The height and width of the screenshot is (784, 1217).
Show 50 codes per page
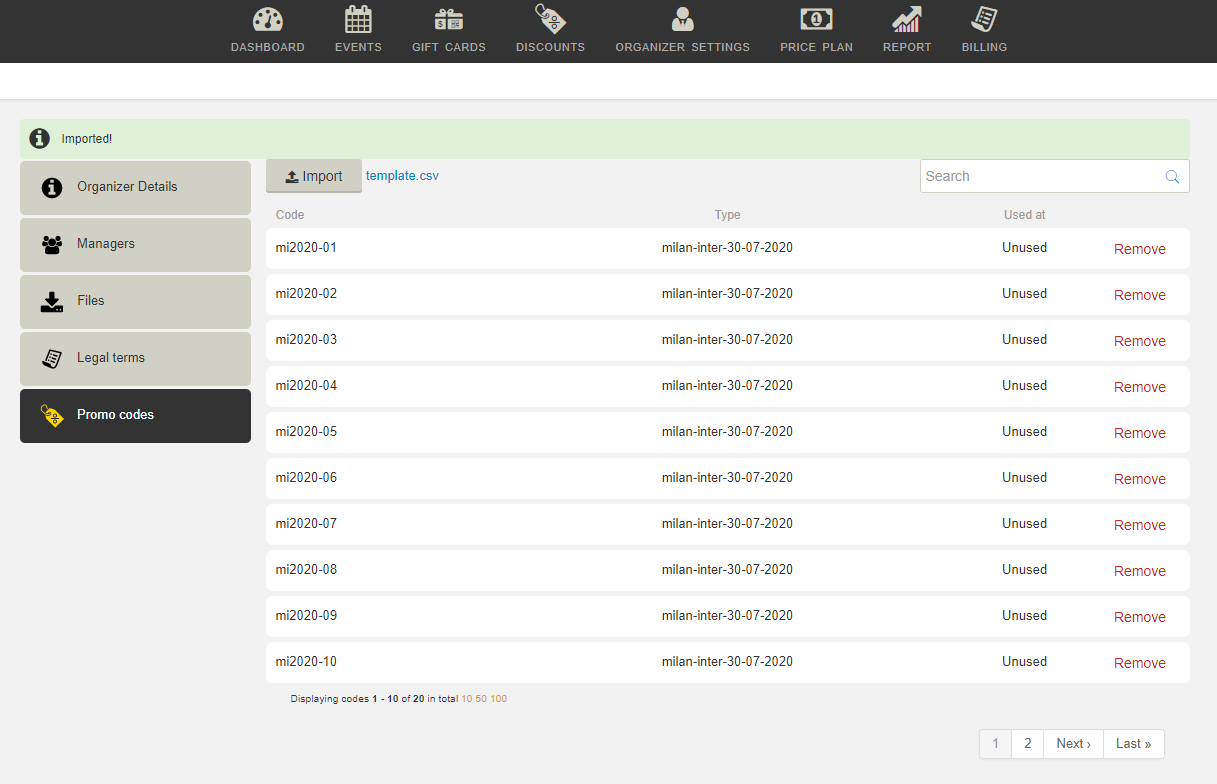[481, 699]
